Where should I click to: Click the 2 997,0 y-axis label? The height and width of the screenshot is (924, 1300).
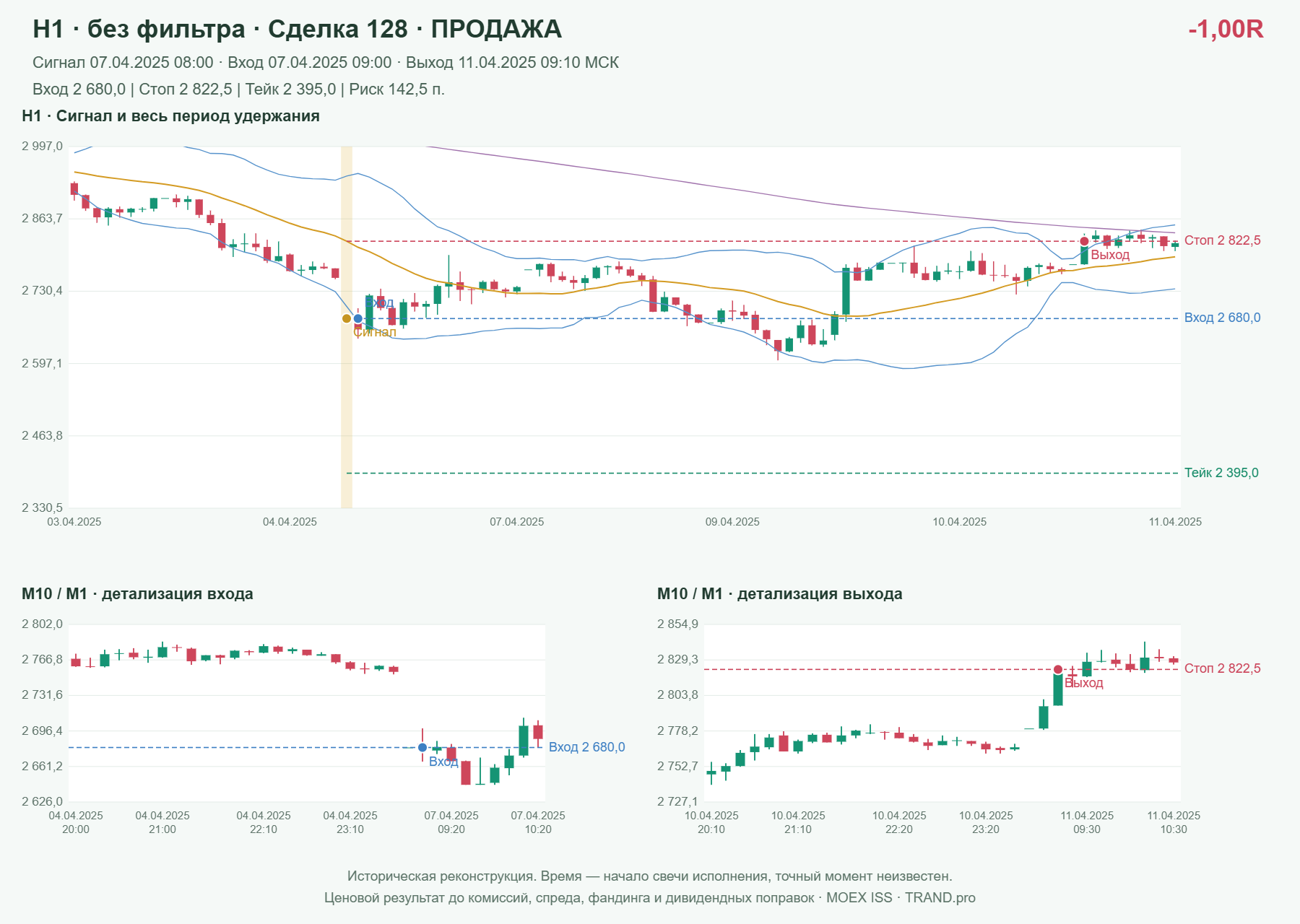42,147
